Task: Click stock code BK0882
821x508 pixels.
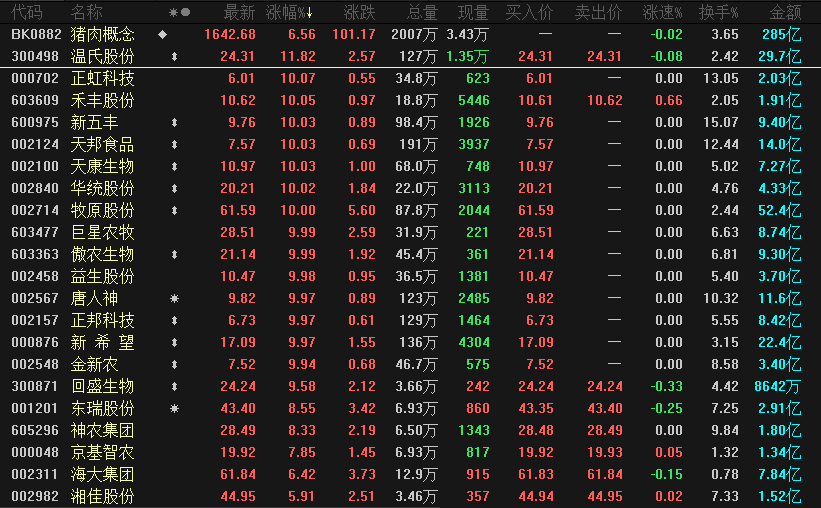Action: coord(36,35)
